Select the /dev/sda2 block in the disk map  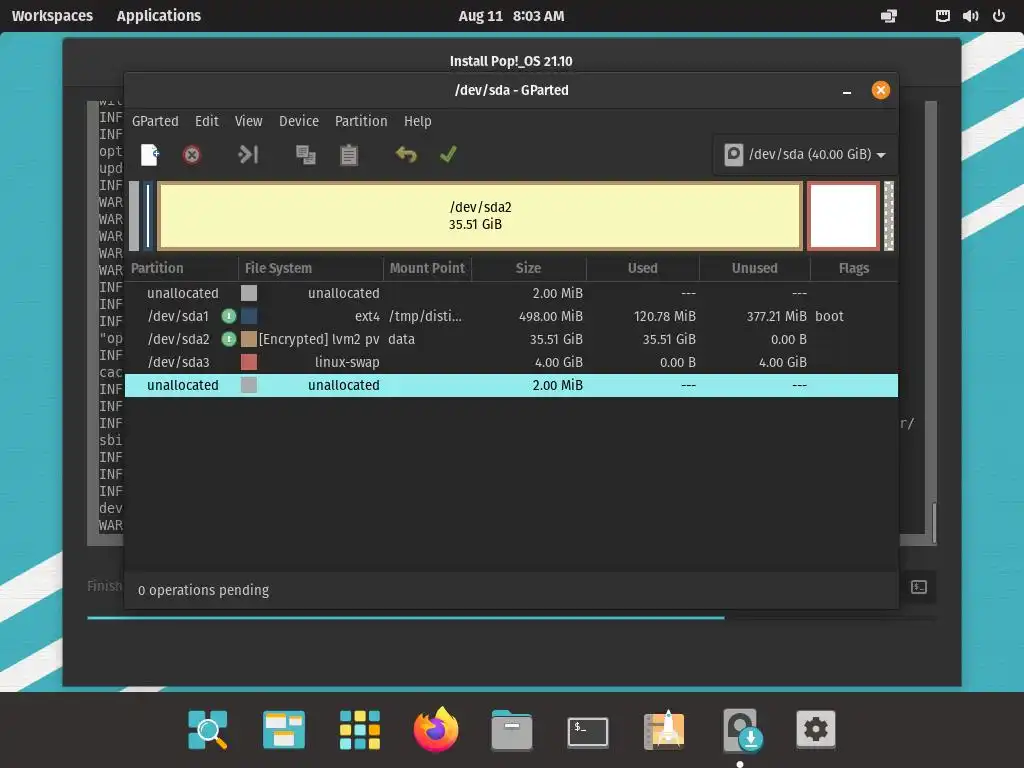coord(480,216)
